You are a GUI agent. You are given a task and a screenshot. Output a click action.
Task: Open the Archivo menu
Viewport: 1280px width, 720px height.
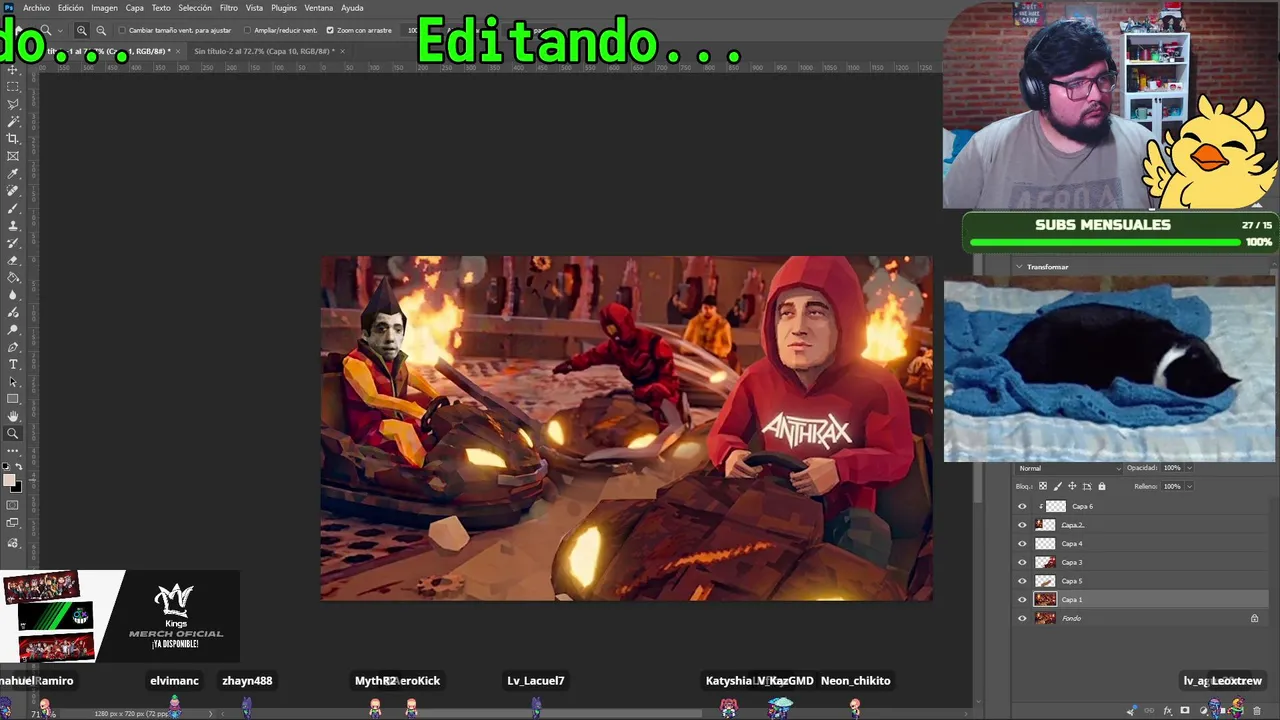pyautogui.click(x=36, y=8)
